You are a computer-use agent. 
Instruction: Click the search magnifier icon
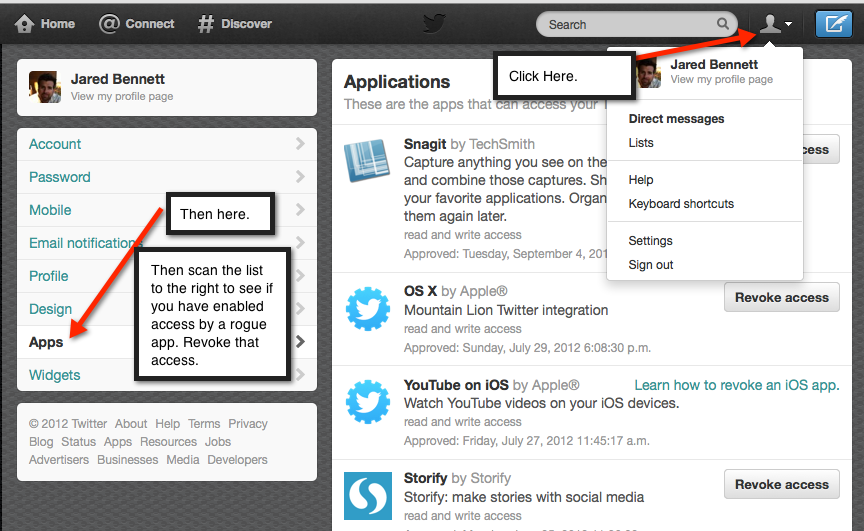pos(722,24)
